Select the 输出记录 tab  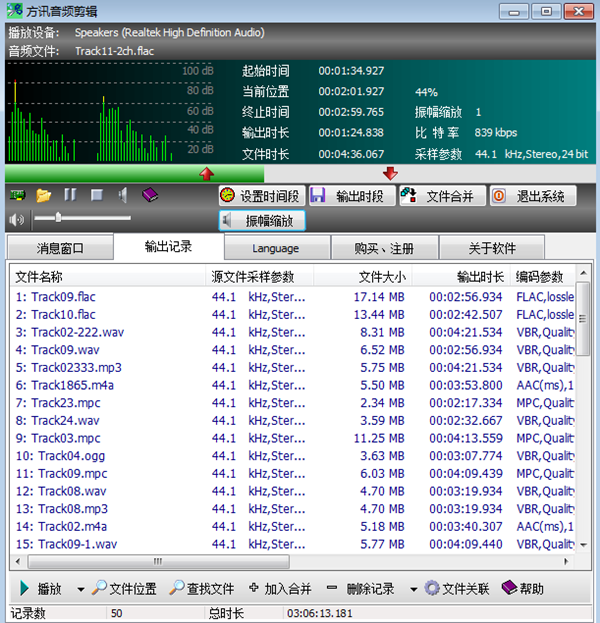pos(168,246)
